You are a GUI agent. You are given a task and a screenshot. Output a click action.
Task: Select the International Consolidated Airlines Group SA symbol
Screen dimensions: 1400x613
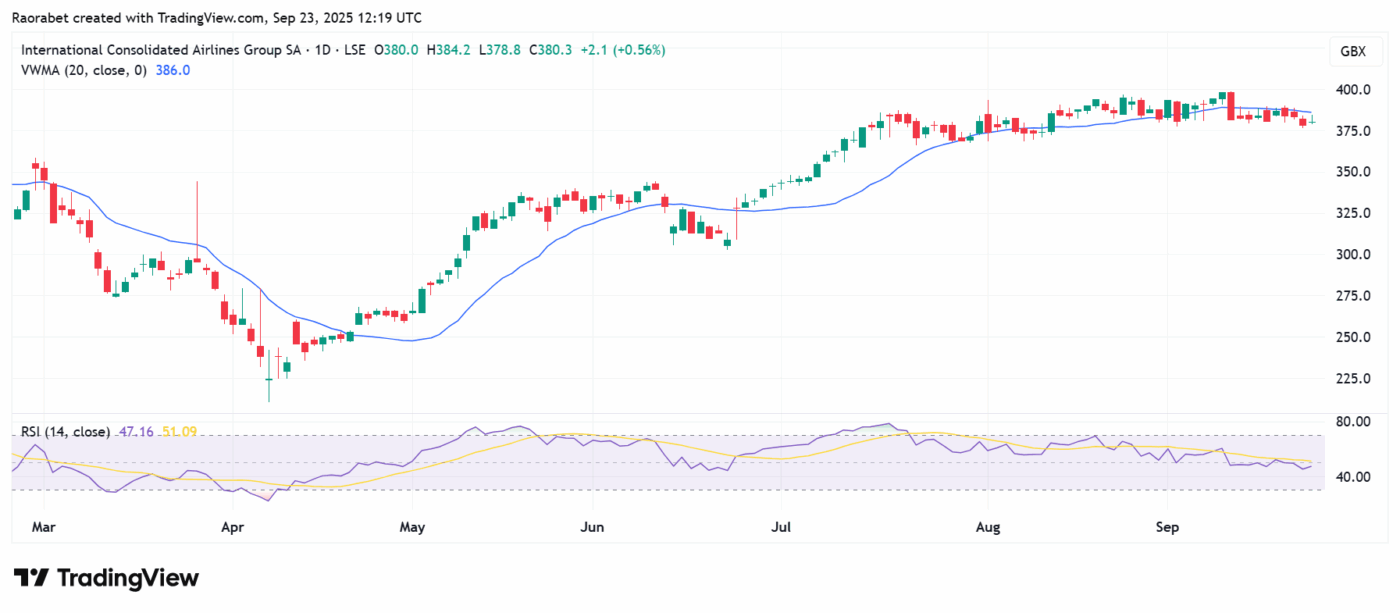[160, 49]
